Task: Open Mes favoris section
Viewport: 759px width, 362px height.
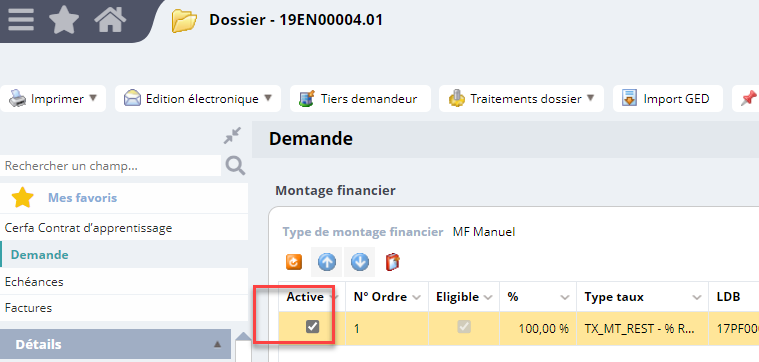Action: pos(124,198)
